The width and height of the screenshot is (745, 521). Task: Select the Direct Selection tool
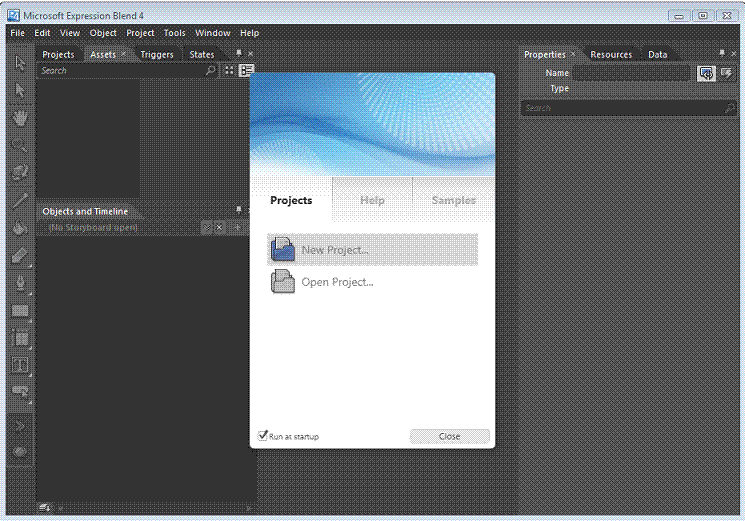(x=20, y=90)
